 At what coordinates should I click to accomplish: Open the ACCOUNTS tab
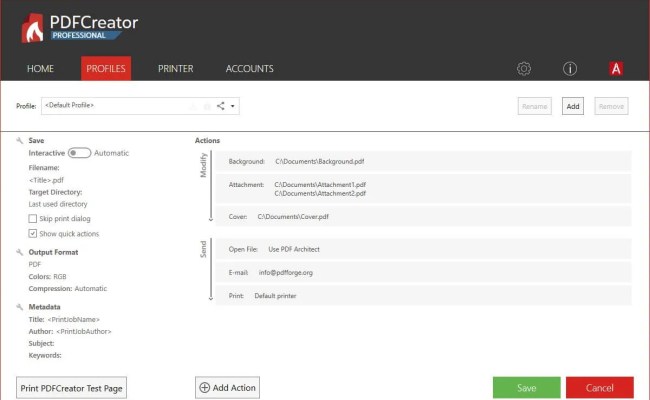[250, 69]
